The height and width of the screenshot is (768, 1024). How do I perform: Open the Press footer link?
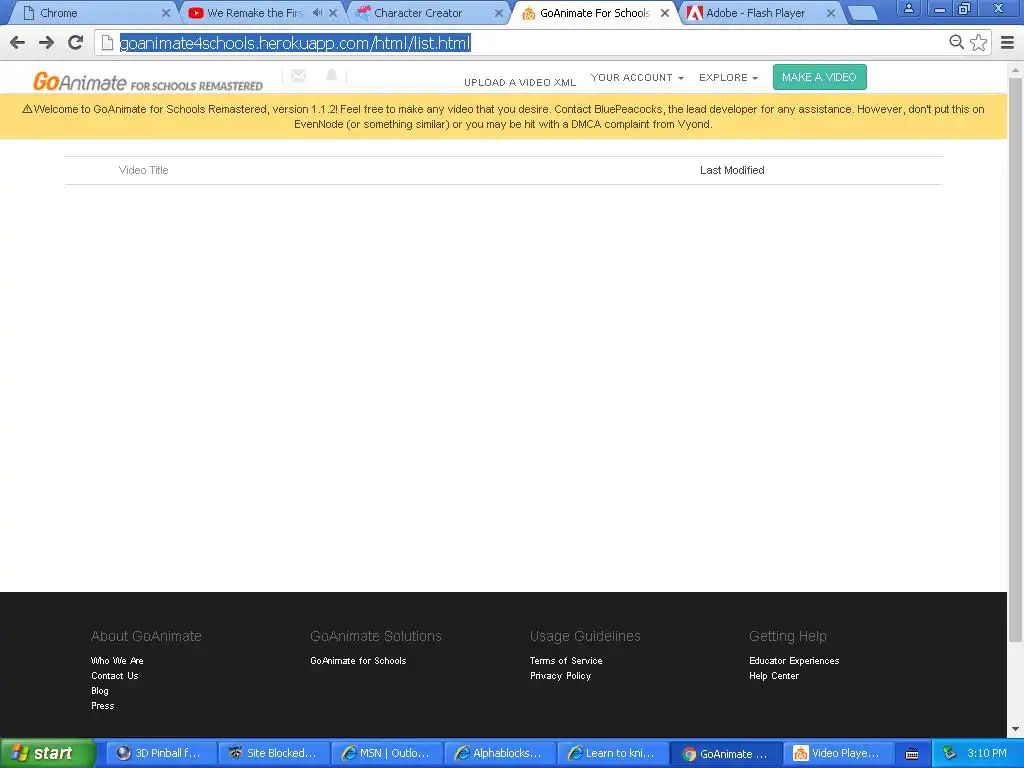[x=103, y=705]
